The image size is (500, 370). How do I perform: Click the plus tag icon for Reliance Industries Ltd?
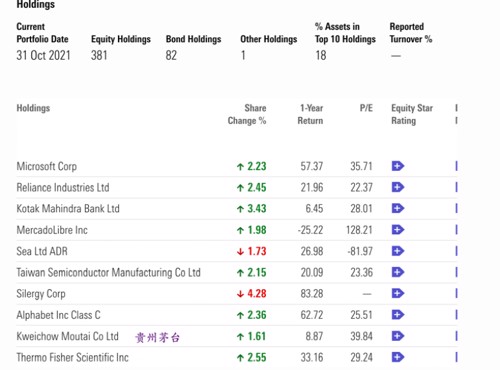coord(398,187)
